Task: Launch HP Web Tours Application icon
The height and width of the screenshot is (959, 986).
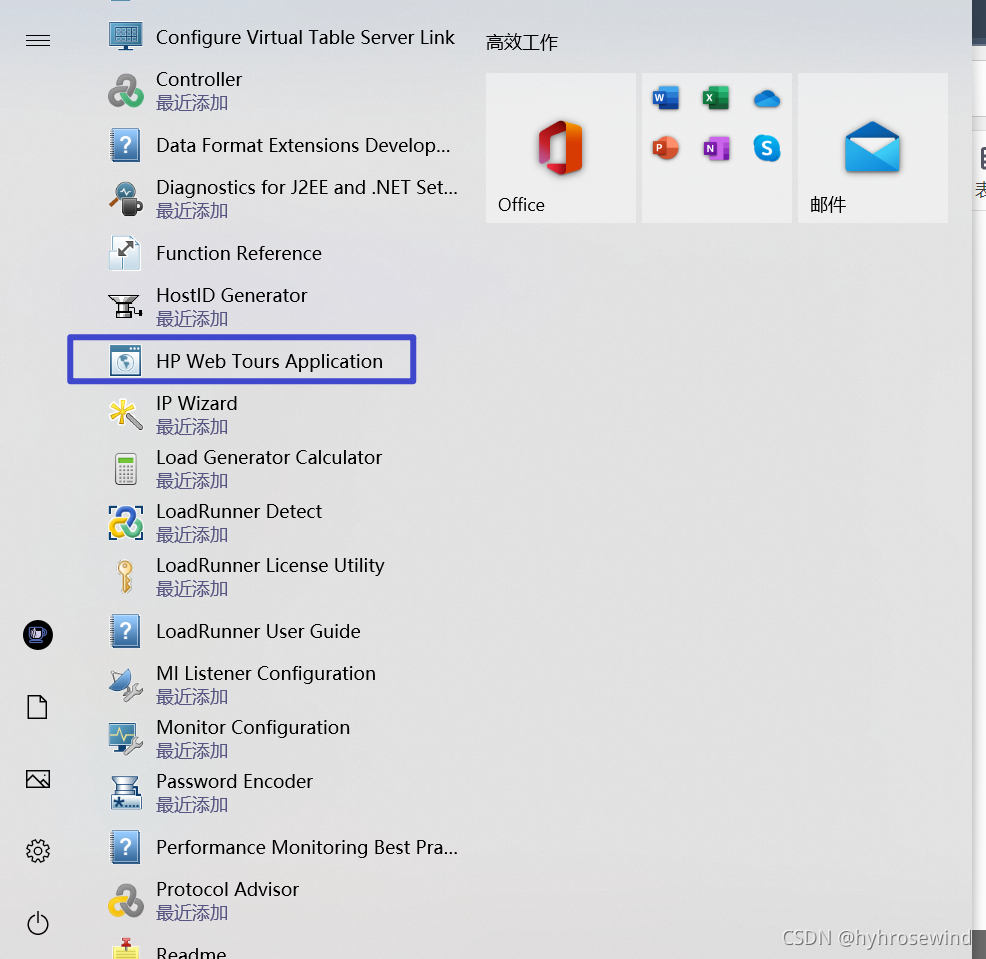Action: click(x=125, y=360)
